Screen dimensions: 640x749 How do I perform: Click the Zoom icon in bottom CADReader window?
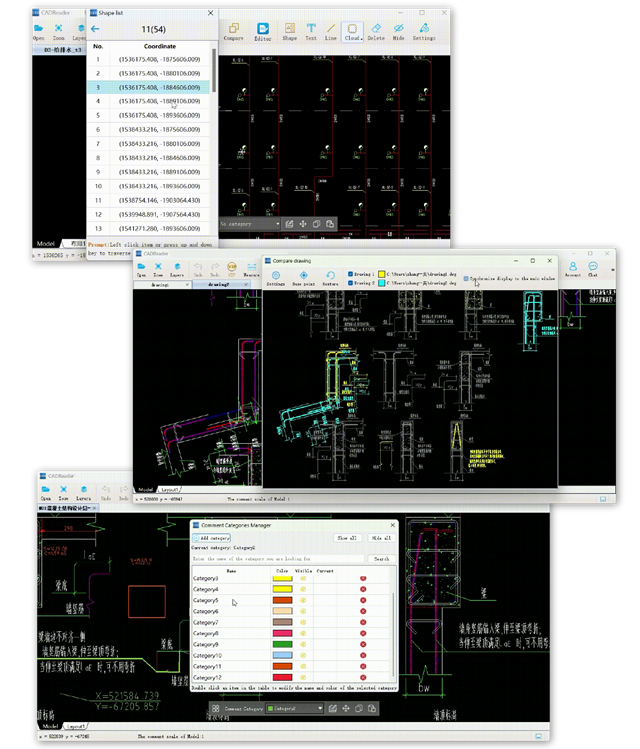pyautogui.click(x=63, y=492)
